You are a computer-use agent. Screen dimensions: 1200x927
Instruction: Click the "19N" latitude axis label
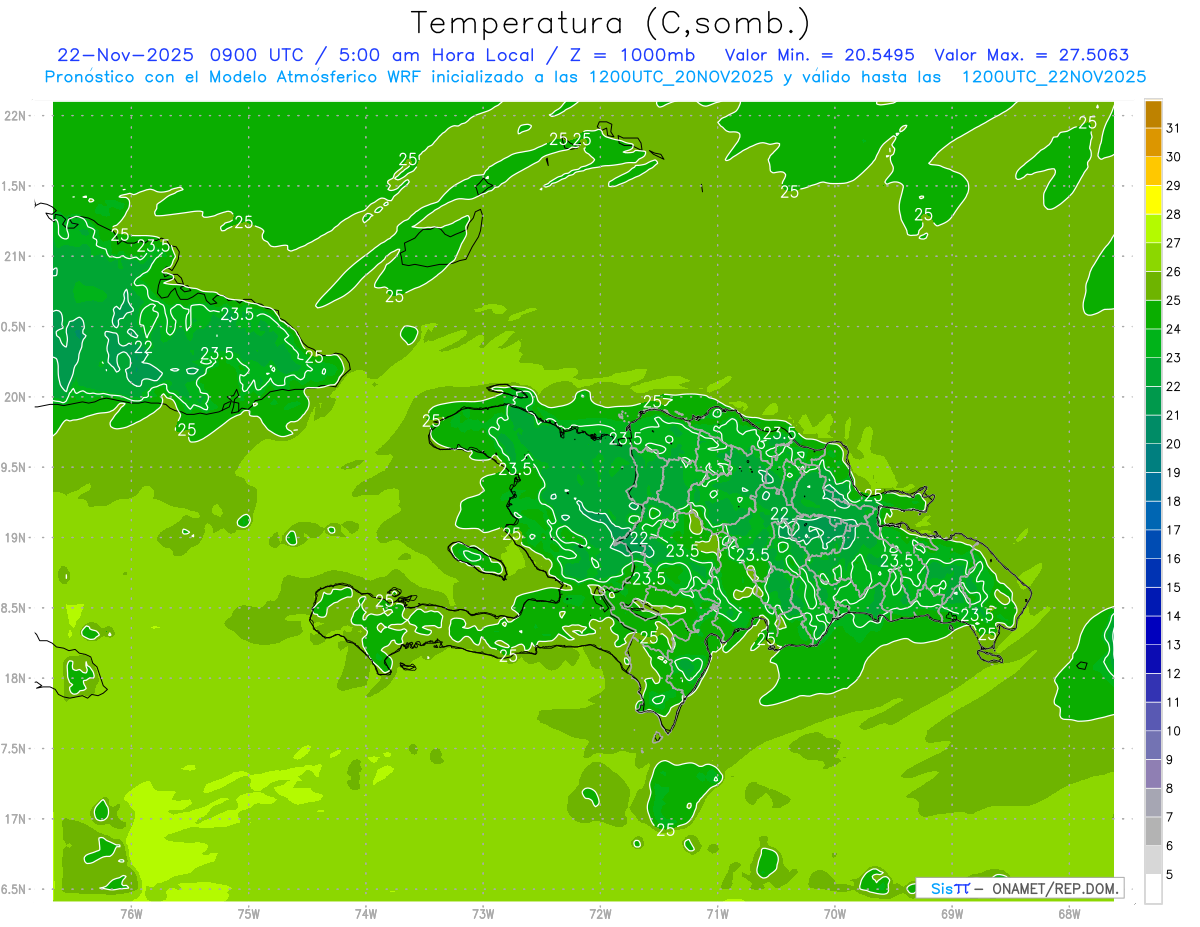click(17, 538)
